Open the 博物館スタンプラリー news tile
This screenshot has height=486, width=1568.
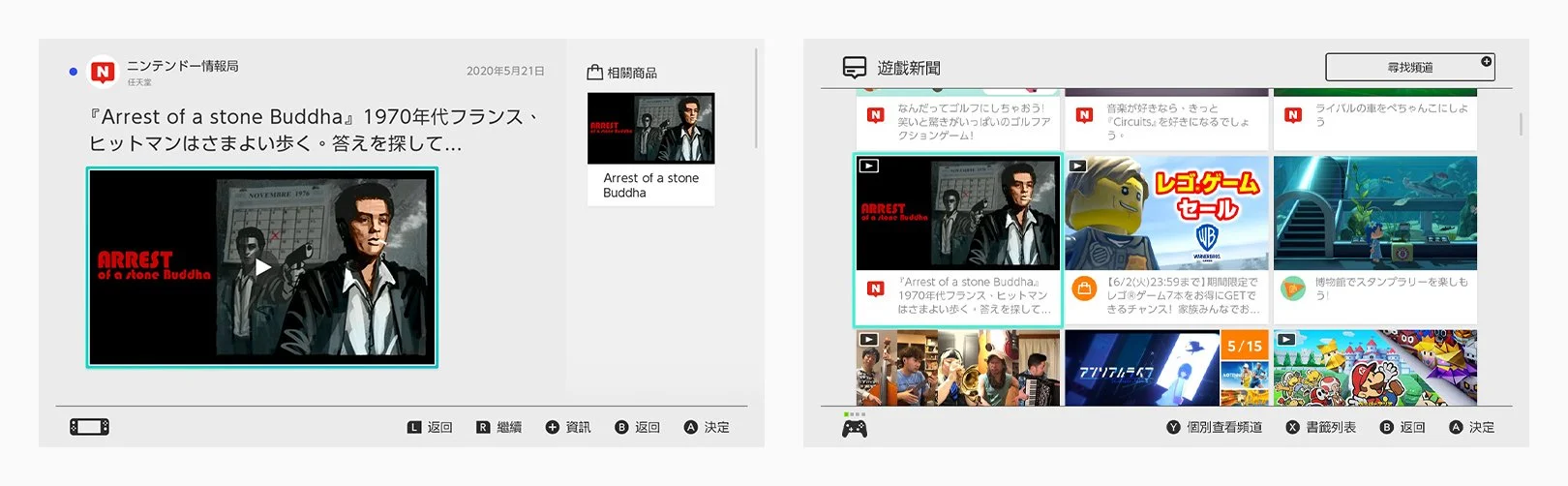coord(1375,240)
